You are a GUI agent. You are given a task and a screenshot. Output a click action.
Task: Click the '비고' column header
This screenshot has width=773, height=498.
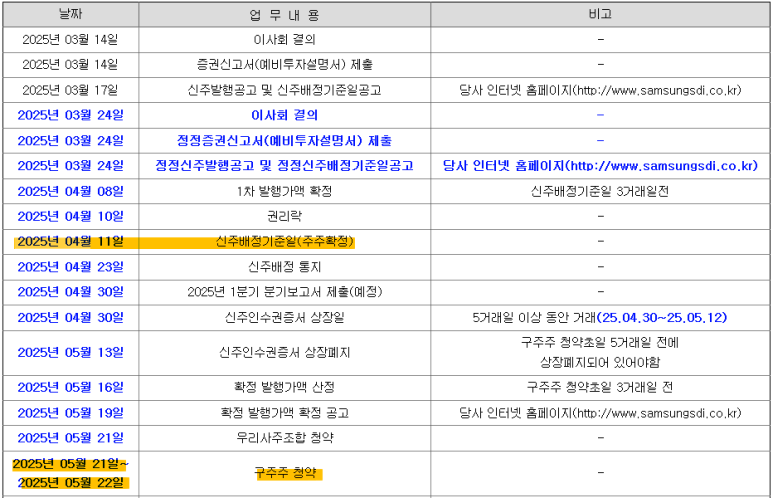pos(600,14)
